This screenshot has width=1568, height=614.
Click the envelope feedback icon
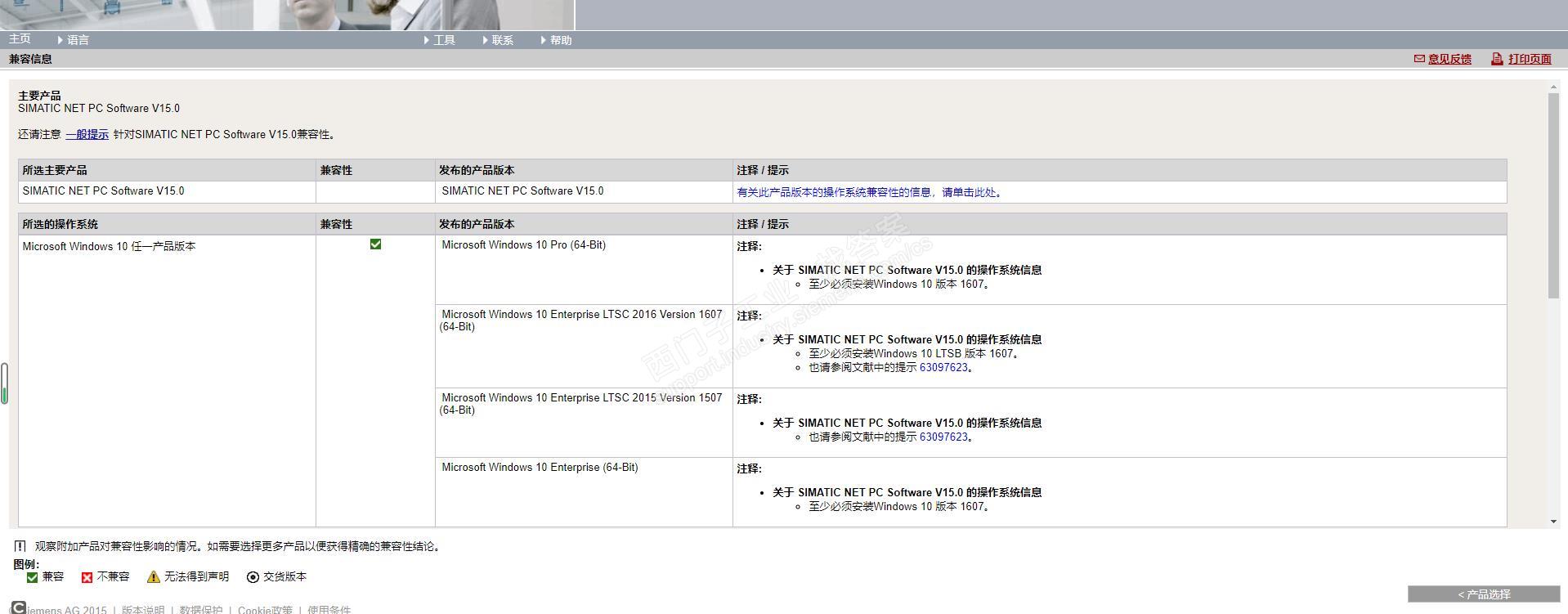1419,59
